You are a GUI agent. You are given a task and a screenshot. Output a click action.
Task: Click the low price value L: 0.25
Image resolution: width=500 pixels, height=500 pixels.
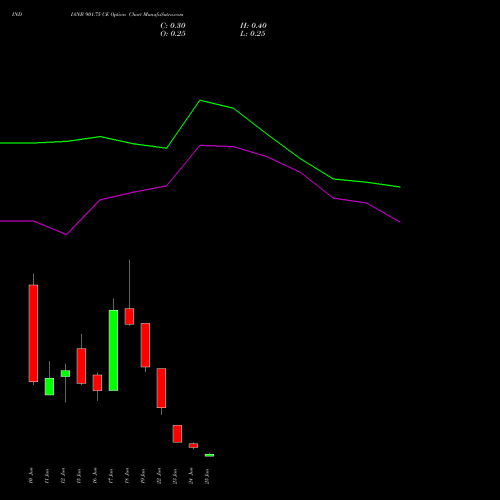[253, 34]
